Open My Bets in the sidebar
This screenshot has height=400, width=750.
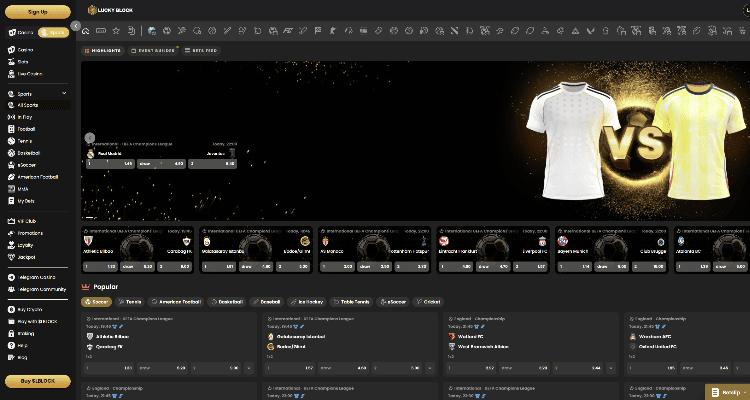point(27,200)
